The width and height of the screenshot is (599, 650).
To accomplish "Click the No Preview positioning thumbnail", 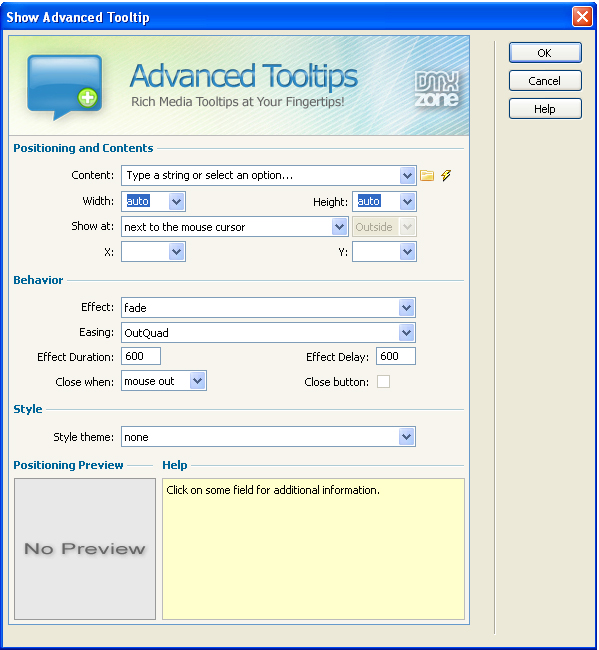I will [85, 549].
